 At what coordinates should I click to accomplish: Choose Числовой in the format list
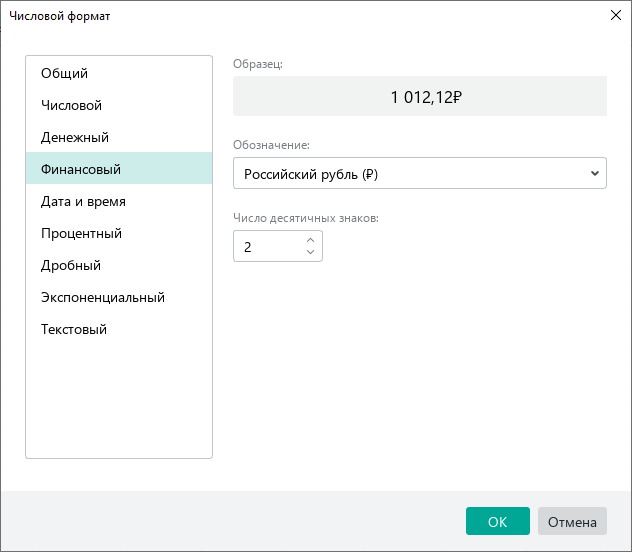tap(71, 105)
